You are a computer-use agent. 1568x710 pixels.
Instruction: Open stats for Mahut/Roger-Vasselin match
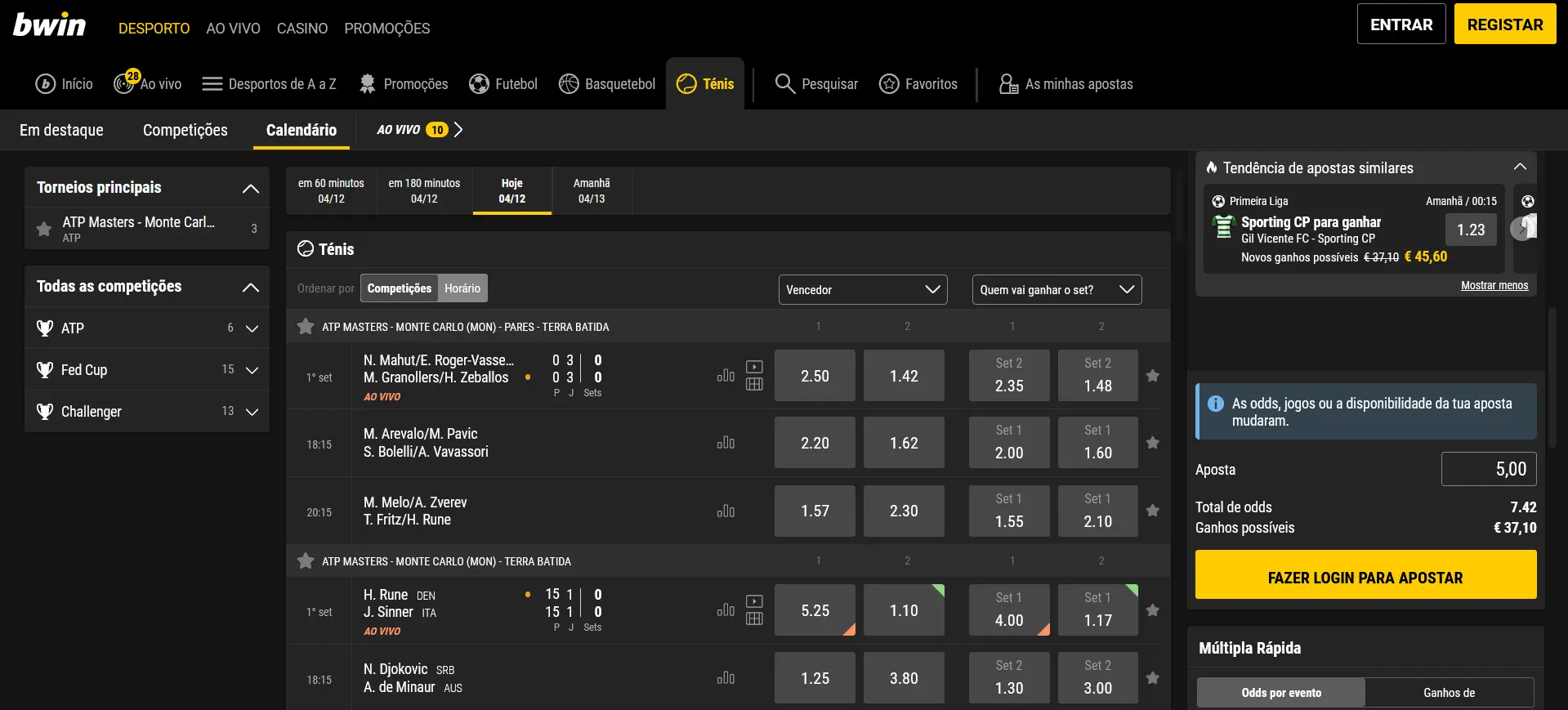coord(726,376)
